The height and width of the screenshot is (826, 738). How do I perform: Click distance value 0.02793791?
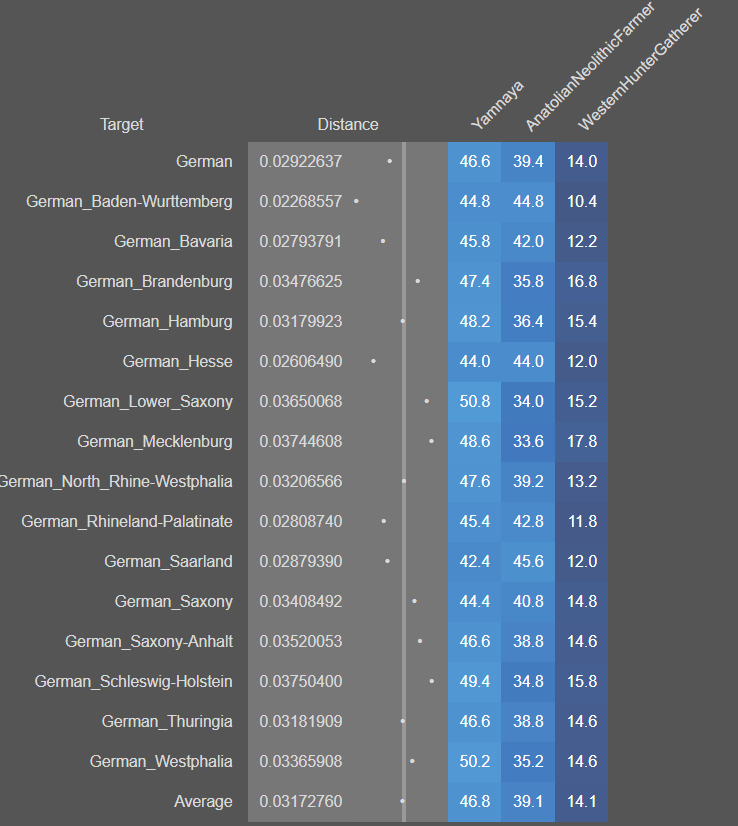pos(301,241)
